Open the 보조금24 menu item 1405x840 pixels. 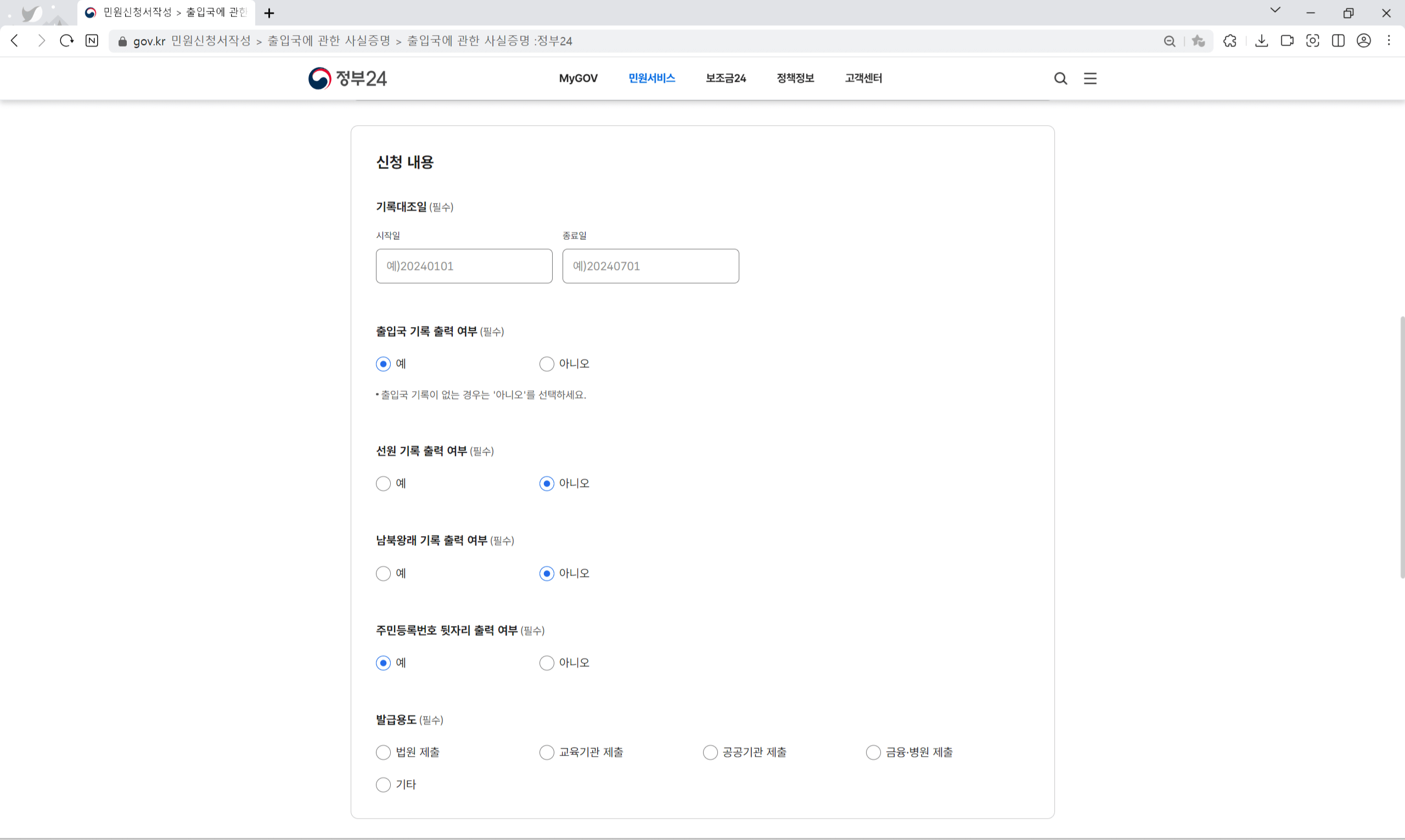pos(725,78)
